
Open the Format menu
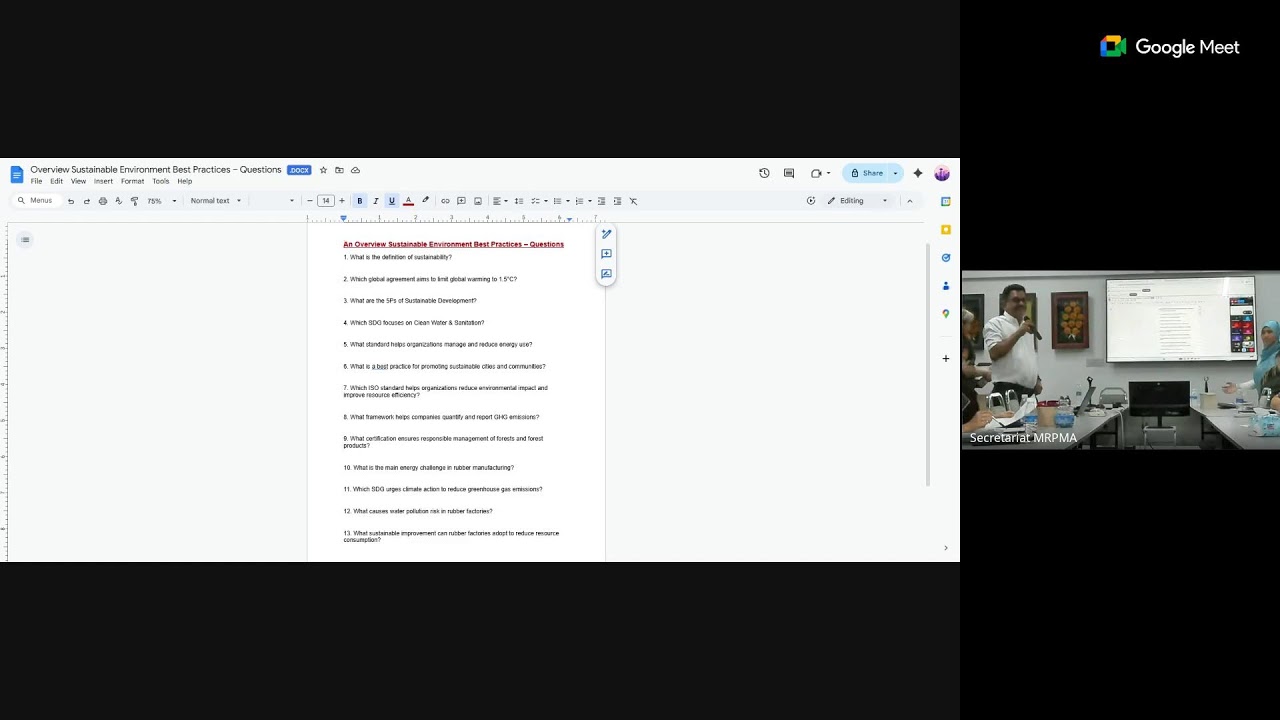(x=132, y=182)
